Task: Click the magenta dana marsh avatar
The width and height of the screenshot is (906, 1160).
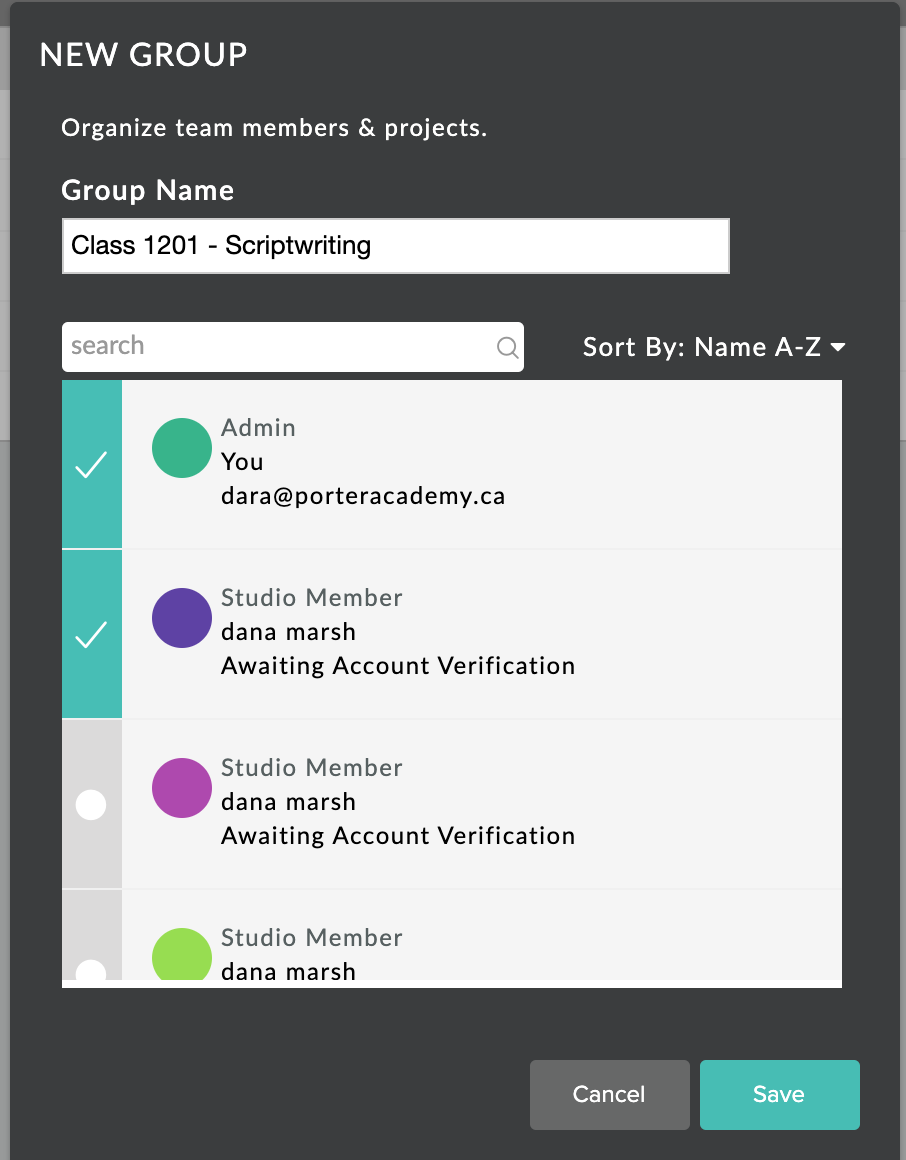Action: pos(182,788)
